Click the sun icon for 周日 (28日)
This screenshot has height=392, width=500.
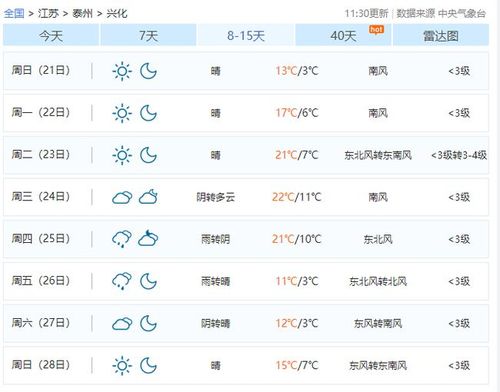(122, 365)
